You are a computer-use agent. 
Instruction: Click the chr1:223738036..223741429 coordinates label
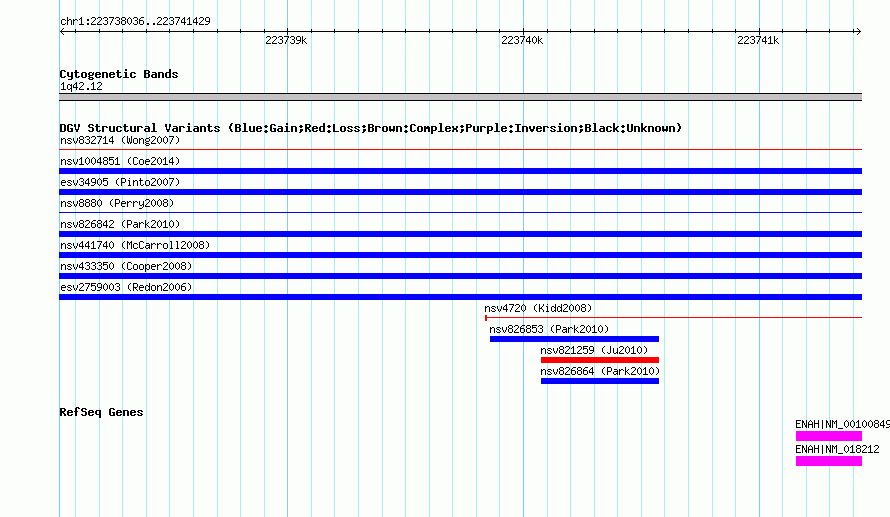(x=135, y=21)
